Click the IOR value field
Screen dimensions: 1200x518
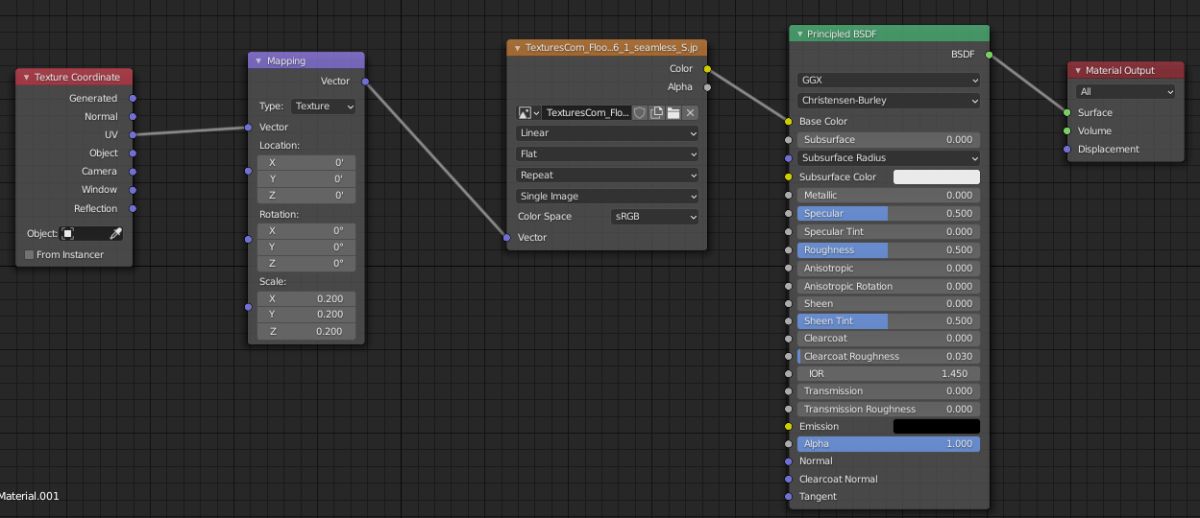[889, 373]
